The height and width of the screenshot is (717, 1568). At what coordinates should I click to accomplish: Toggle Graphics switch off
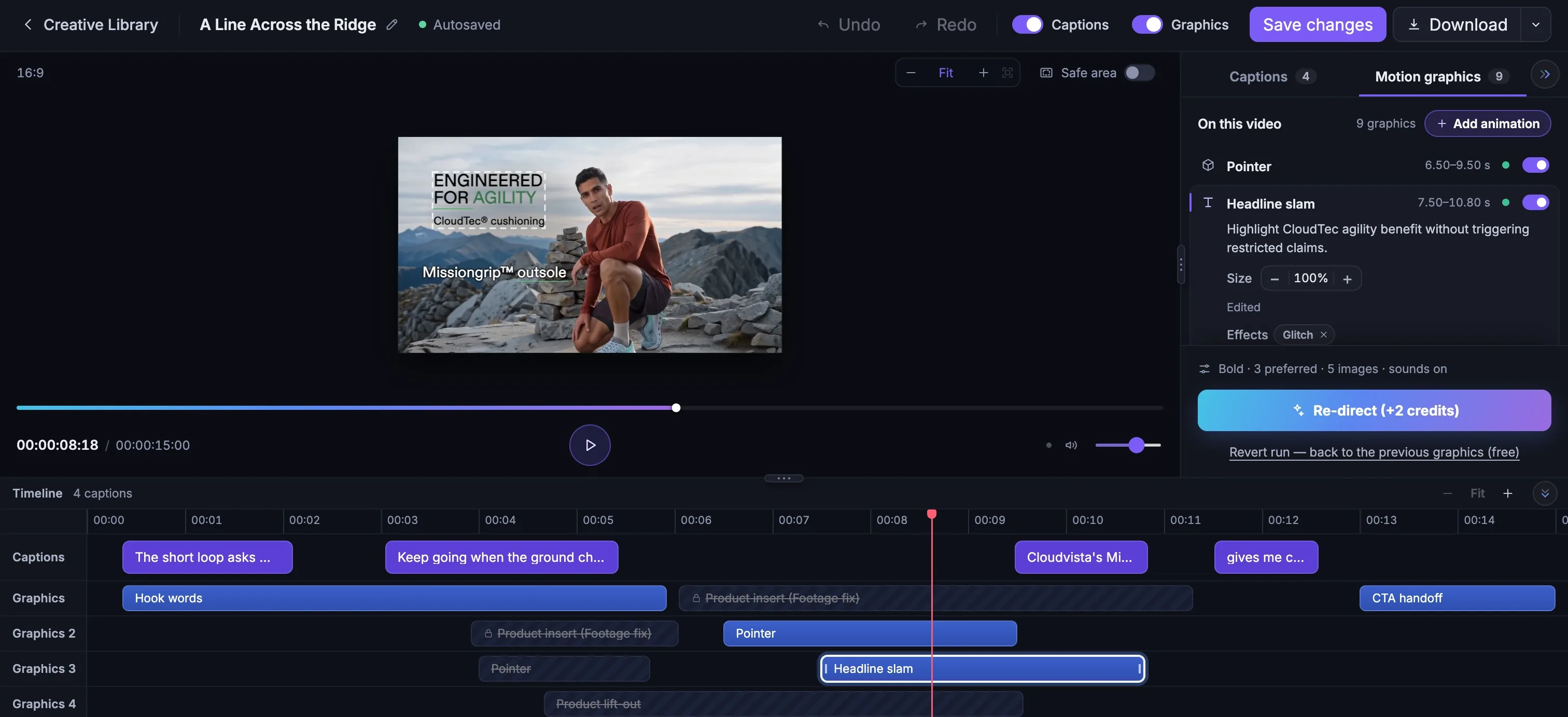coord(1147,24)
